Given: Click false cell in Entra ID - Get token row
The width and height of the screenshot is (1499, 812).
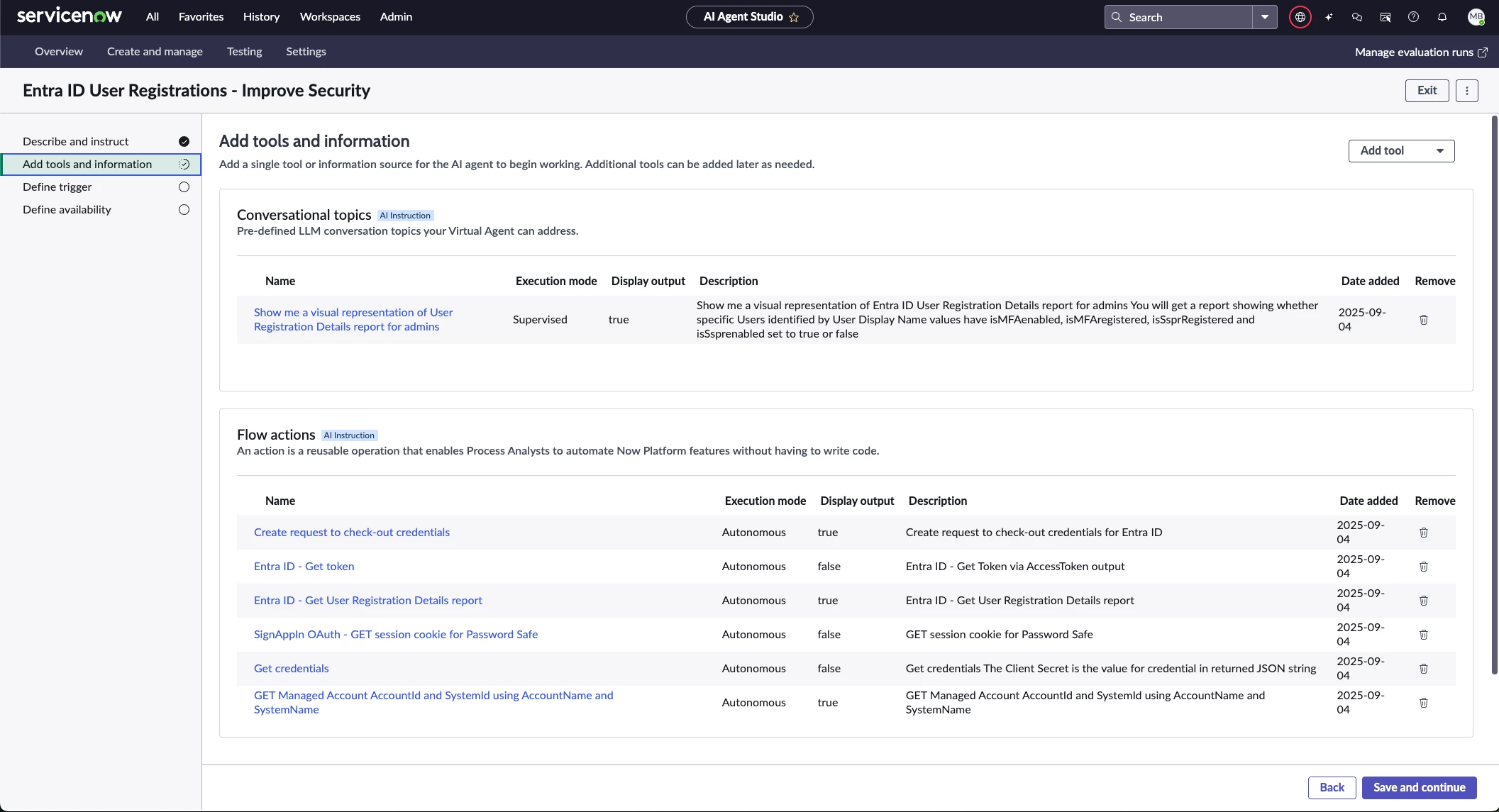Looking at the screenshot, I should 829,567.
